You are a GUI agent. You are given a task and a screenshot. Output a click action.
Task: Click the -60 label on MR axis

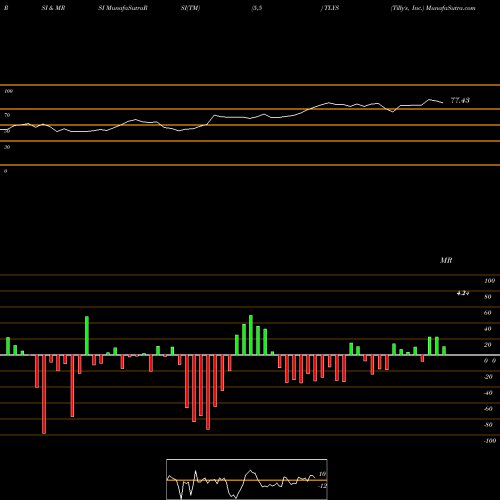(488, 409)
